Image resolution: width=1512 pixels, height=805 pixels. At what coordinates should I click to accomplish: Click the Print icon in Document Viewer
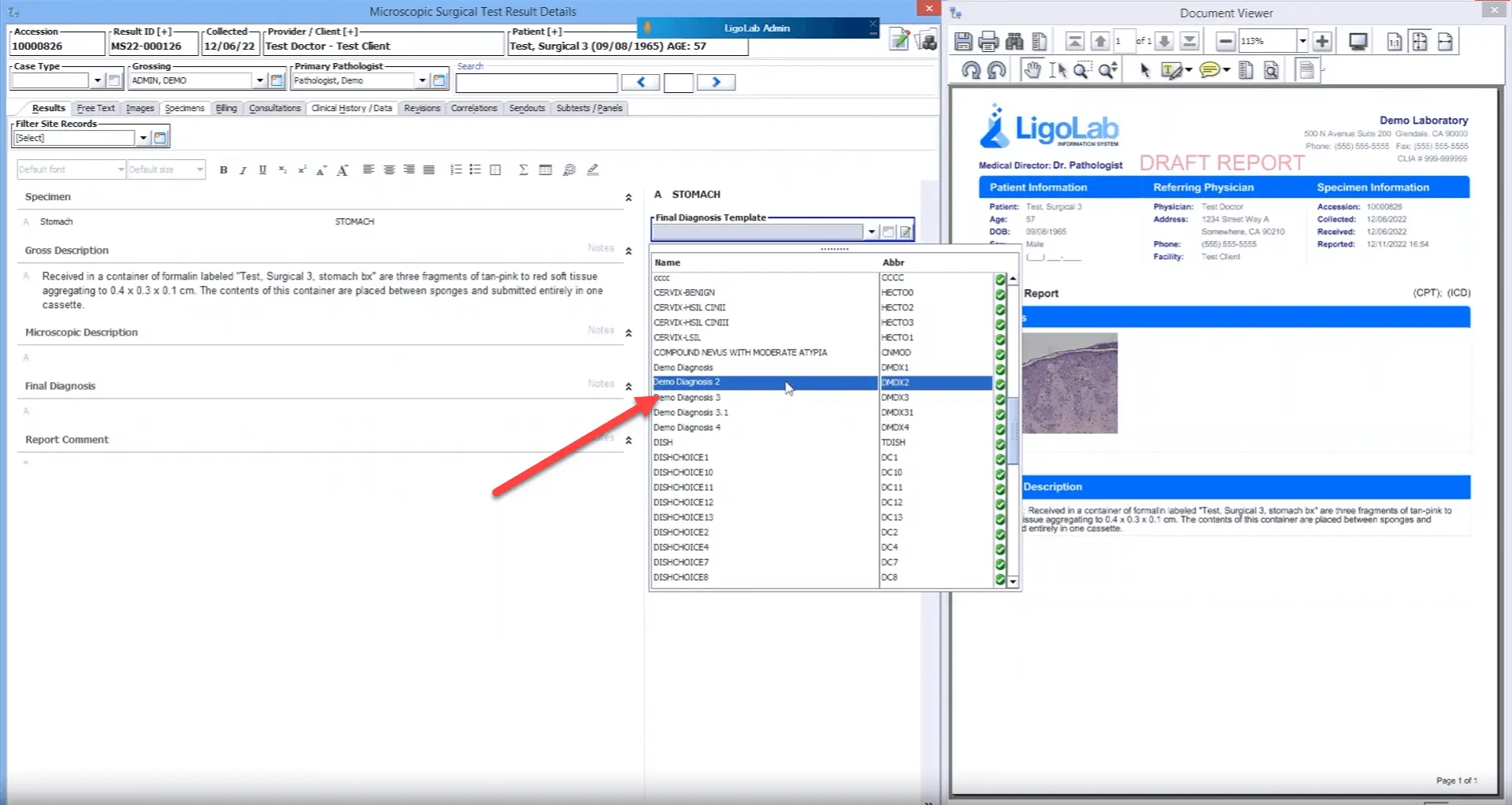[x=988, y=41]
